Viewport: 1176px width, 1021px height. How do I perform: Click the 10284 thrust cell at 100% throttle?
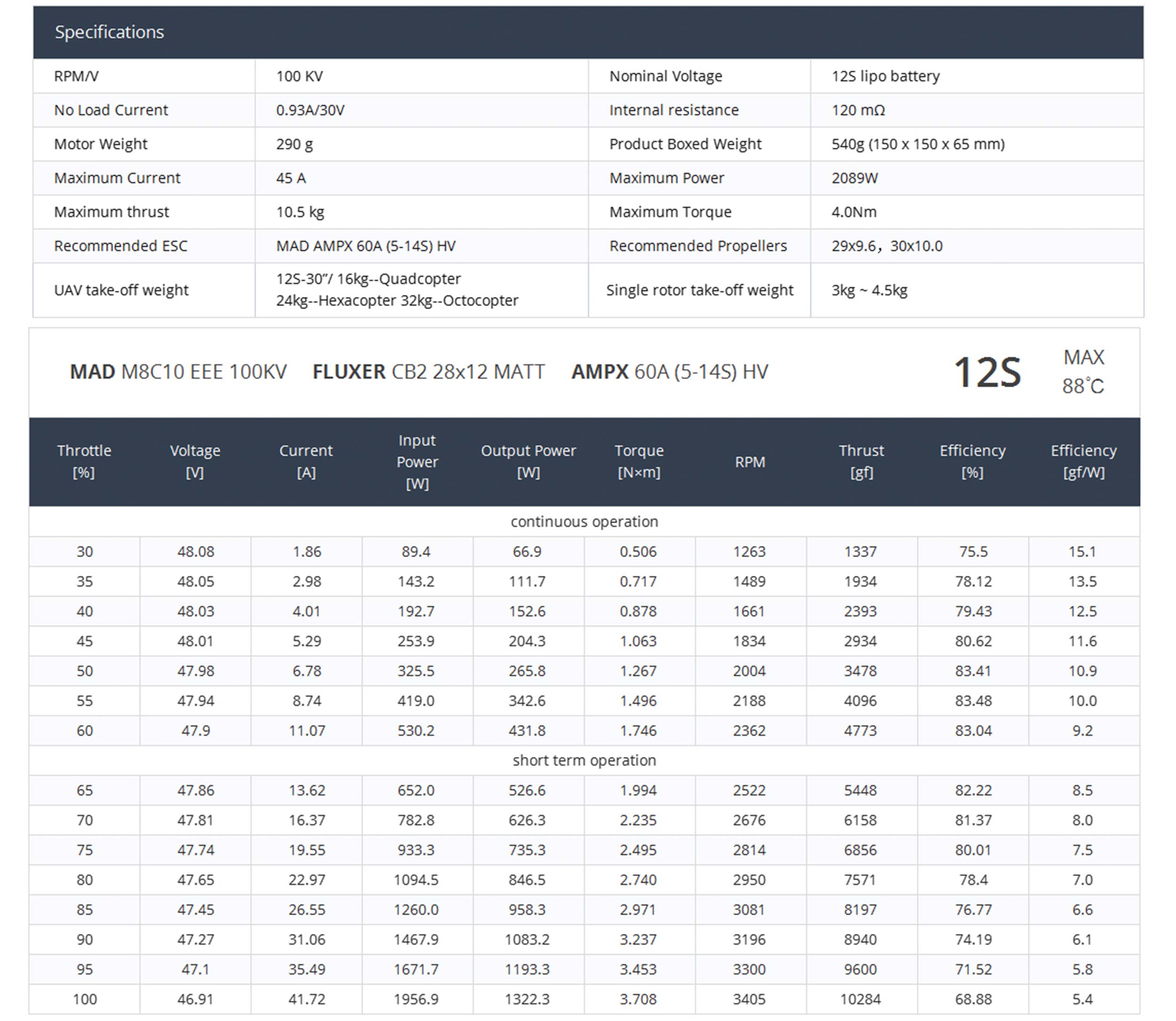click(x=860, y=999)
